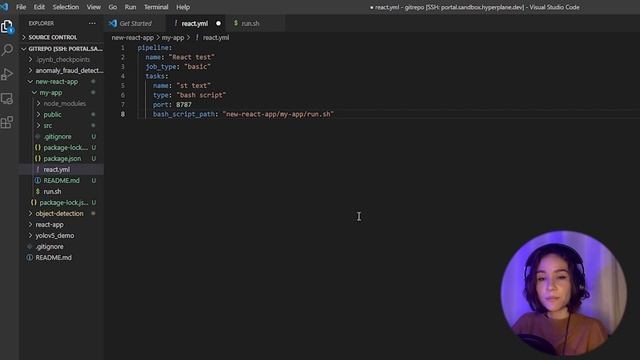Switch to the Get Started tab

tap(135, 23)
